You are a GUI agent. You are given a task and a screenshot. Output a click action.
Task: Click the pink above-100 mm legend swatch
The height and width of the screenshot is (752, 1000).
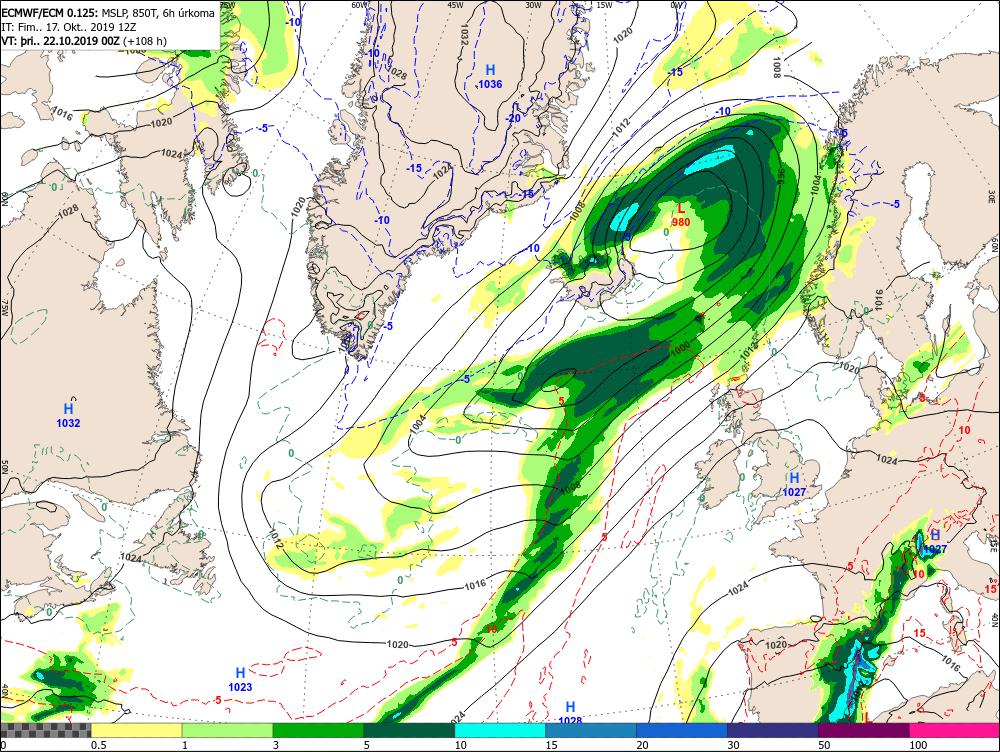point(954,730)
